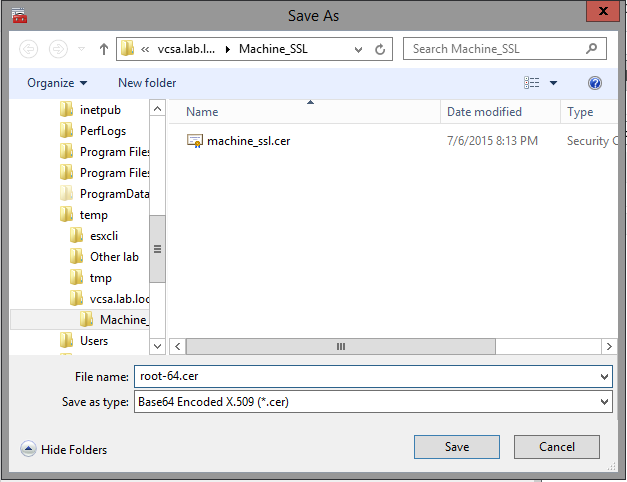Click the horizontal scrollbar thumb

tap(341, 346)
